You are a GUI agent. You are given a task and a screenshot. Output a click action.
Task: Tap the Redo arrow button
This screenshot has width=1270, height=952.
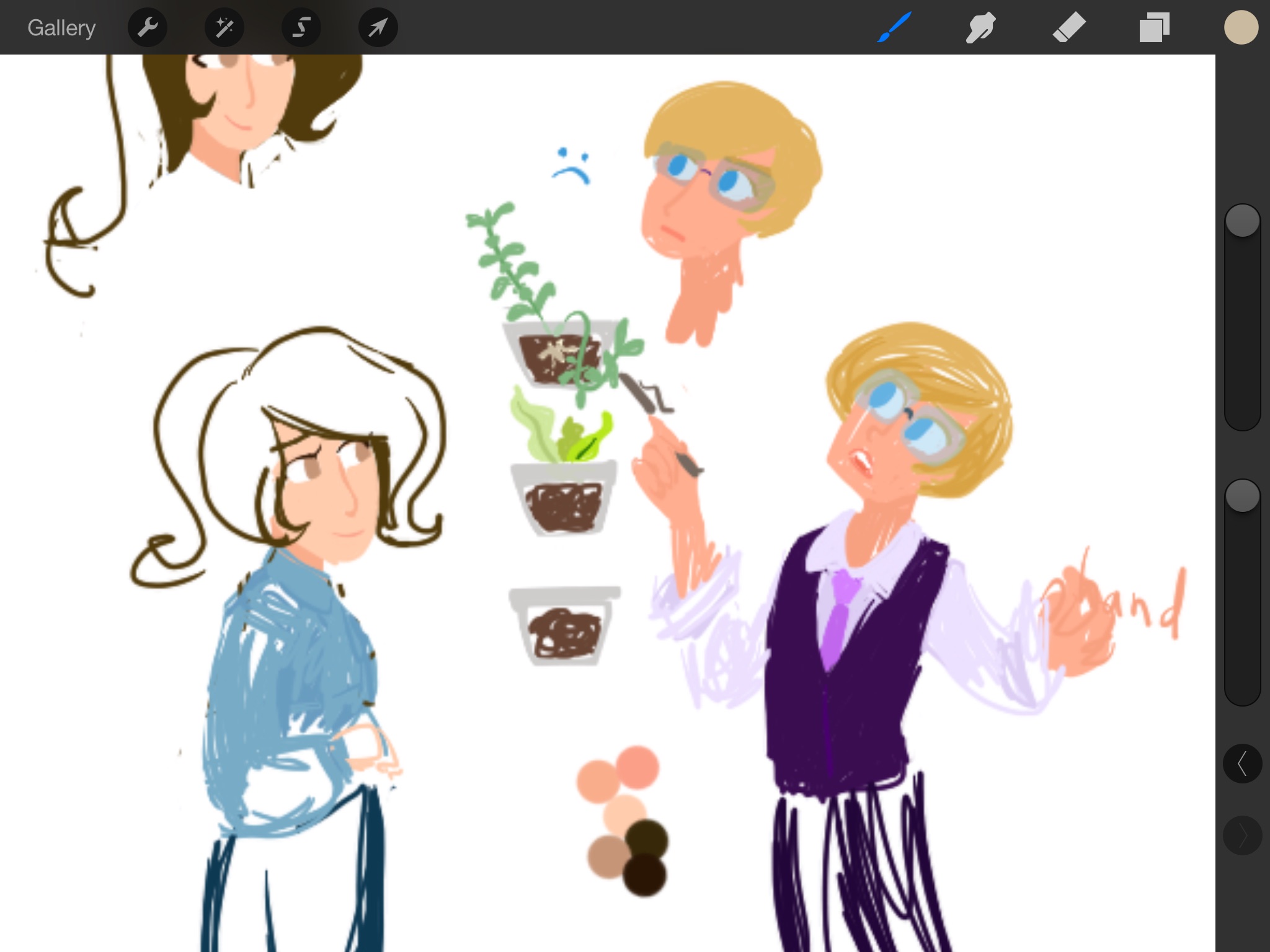coord(1243,836)
